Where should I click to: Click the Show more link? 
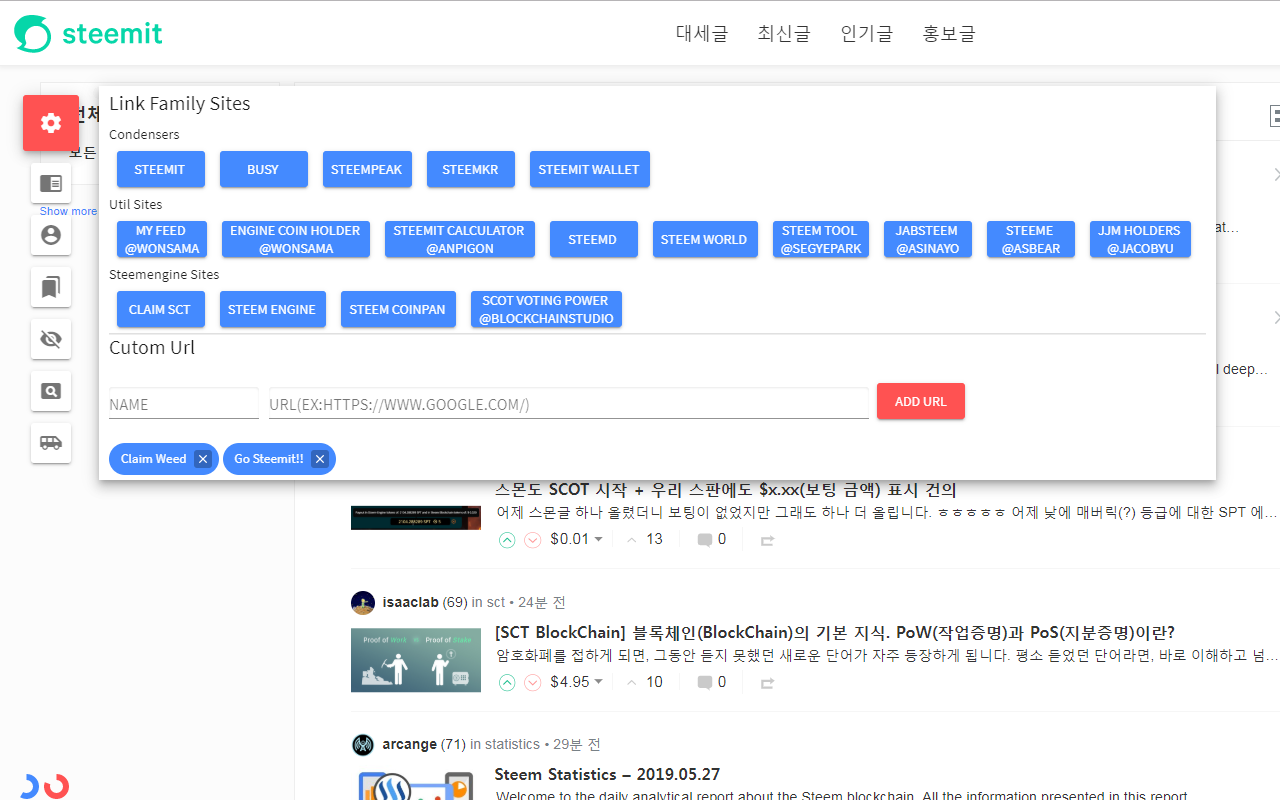[x=68, y=211]
